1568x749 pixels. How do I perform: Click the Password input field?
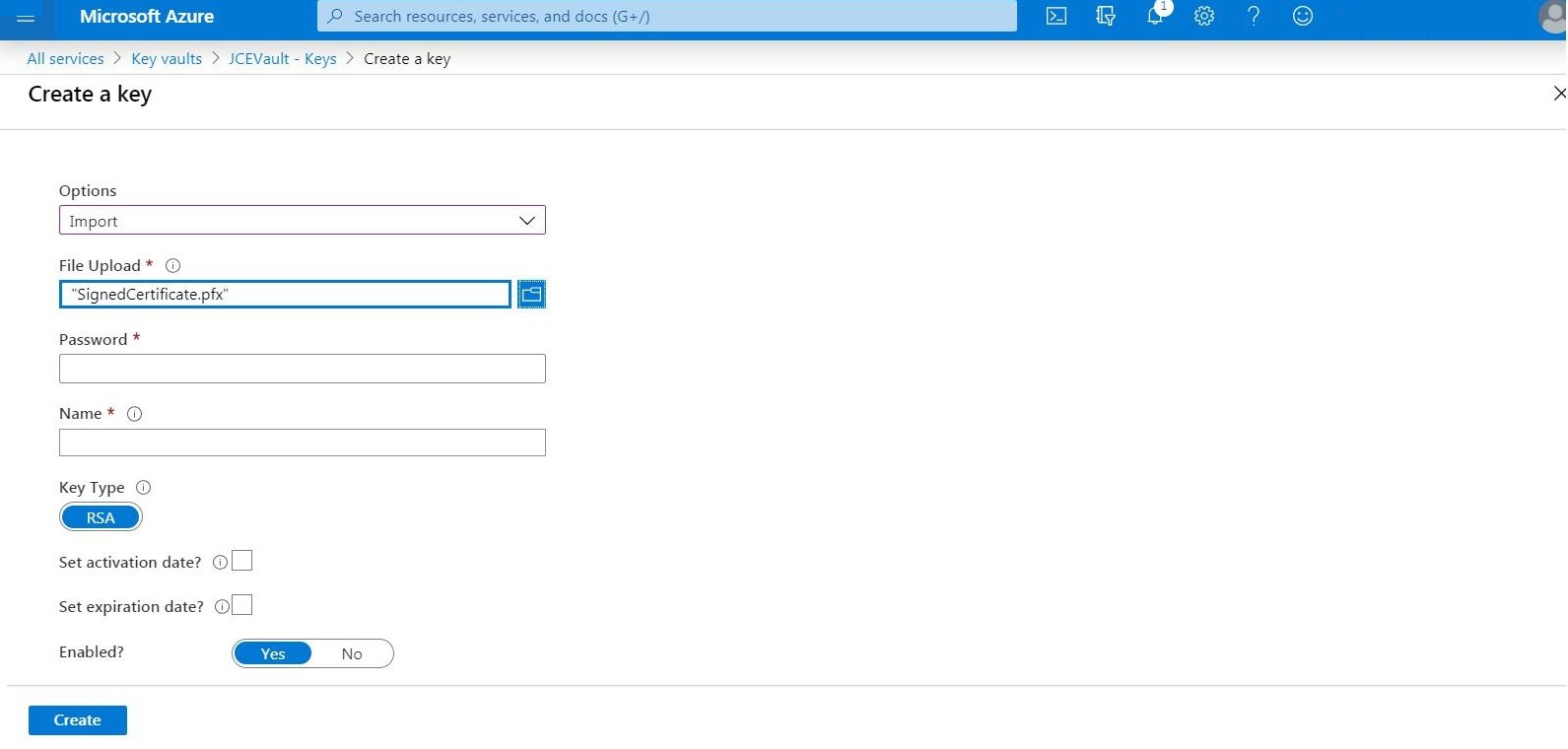click(302, 369)
